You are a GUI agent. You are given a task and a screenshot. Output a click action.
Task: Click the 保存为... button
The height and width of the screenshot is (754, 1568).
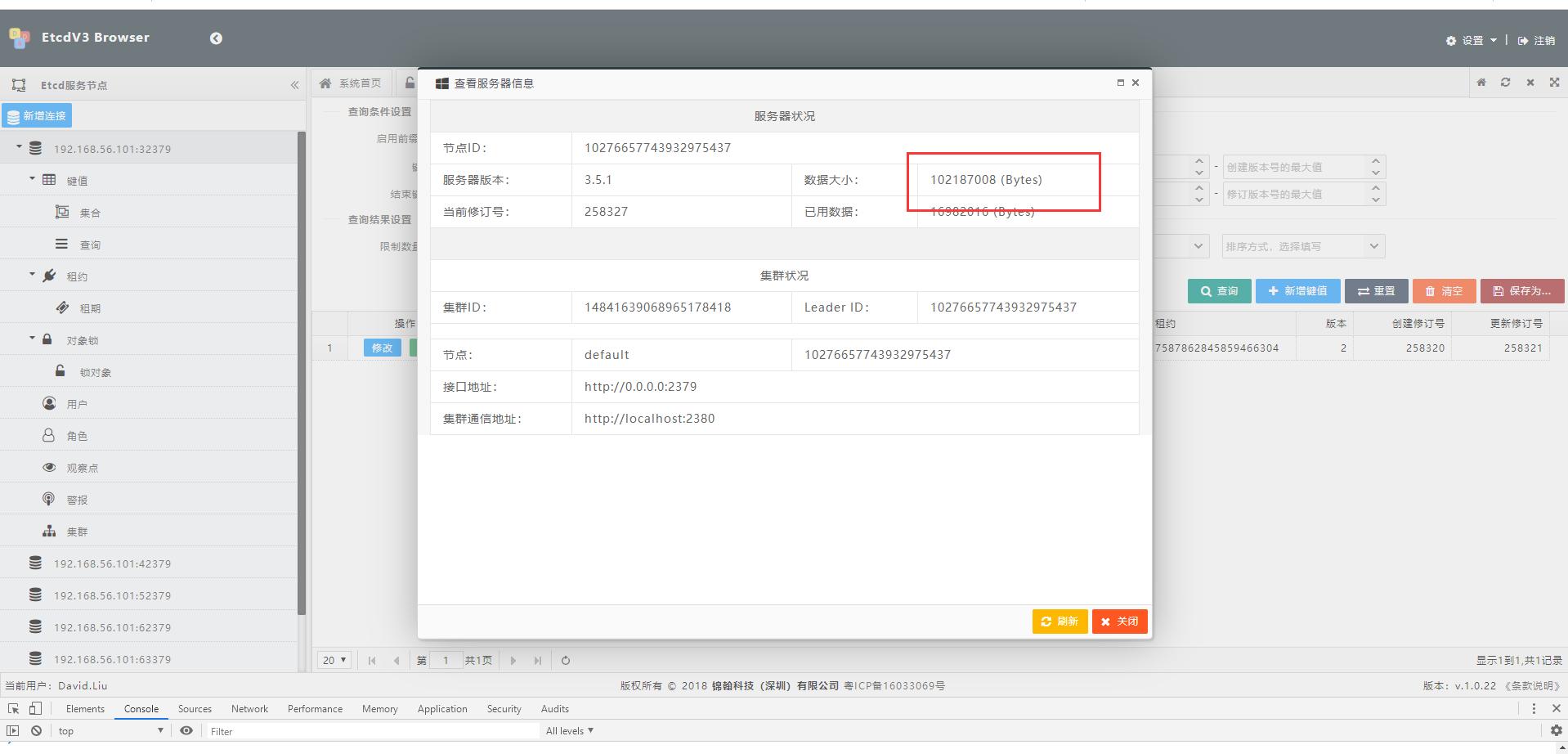[x=1521, y=291]
